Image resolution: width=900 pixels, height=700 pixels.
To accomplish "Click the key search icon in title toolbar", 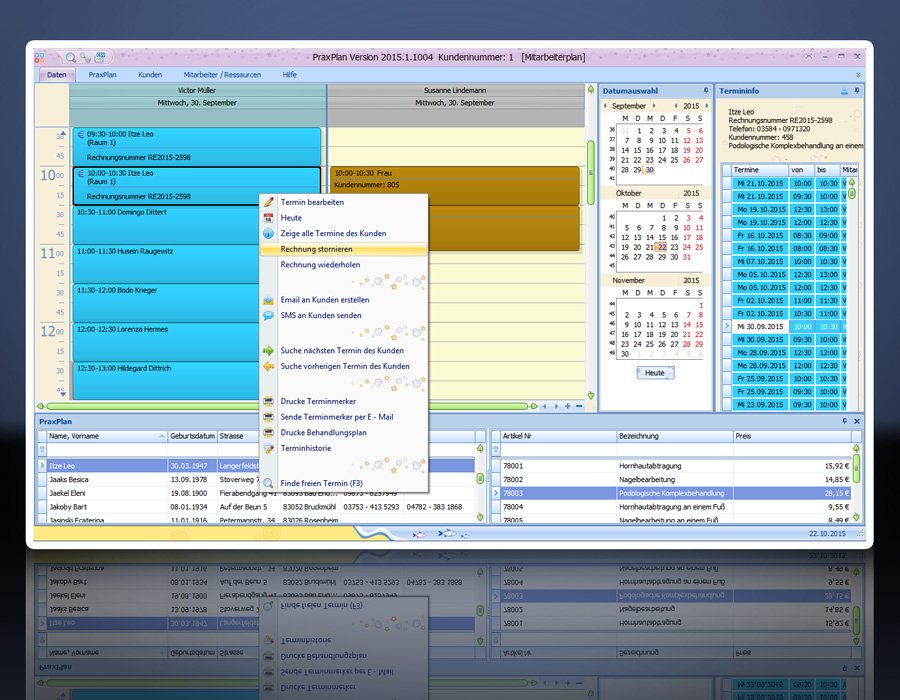I will 85,57.
